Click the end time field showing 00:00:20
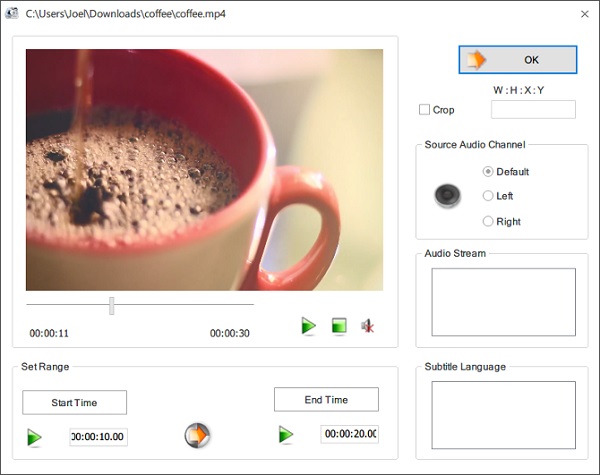 coord(350,434)
